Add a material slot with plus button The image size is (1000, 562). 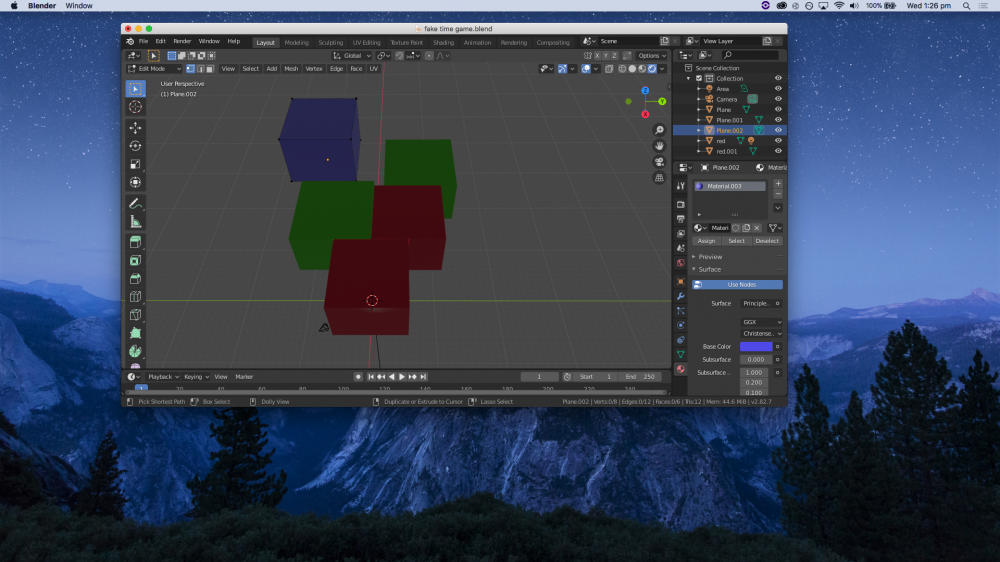pos(778,184)
